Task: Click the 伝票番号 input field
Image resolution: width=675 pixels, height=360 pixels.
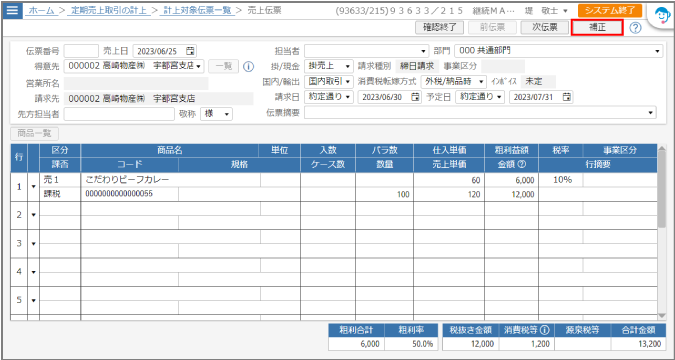Action: (x=81, y=51)
